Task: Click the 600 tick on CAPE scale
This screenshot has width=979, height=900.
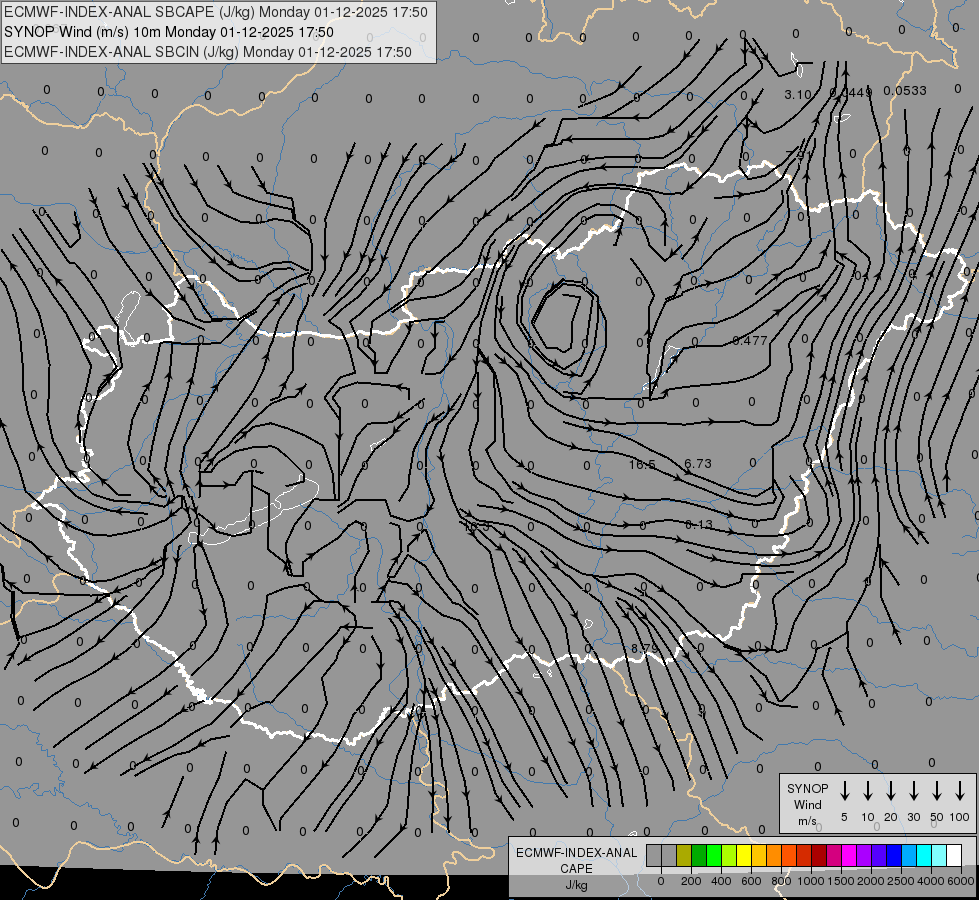Action: [x=751, y=881]
